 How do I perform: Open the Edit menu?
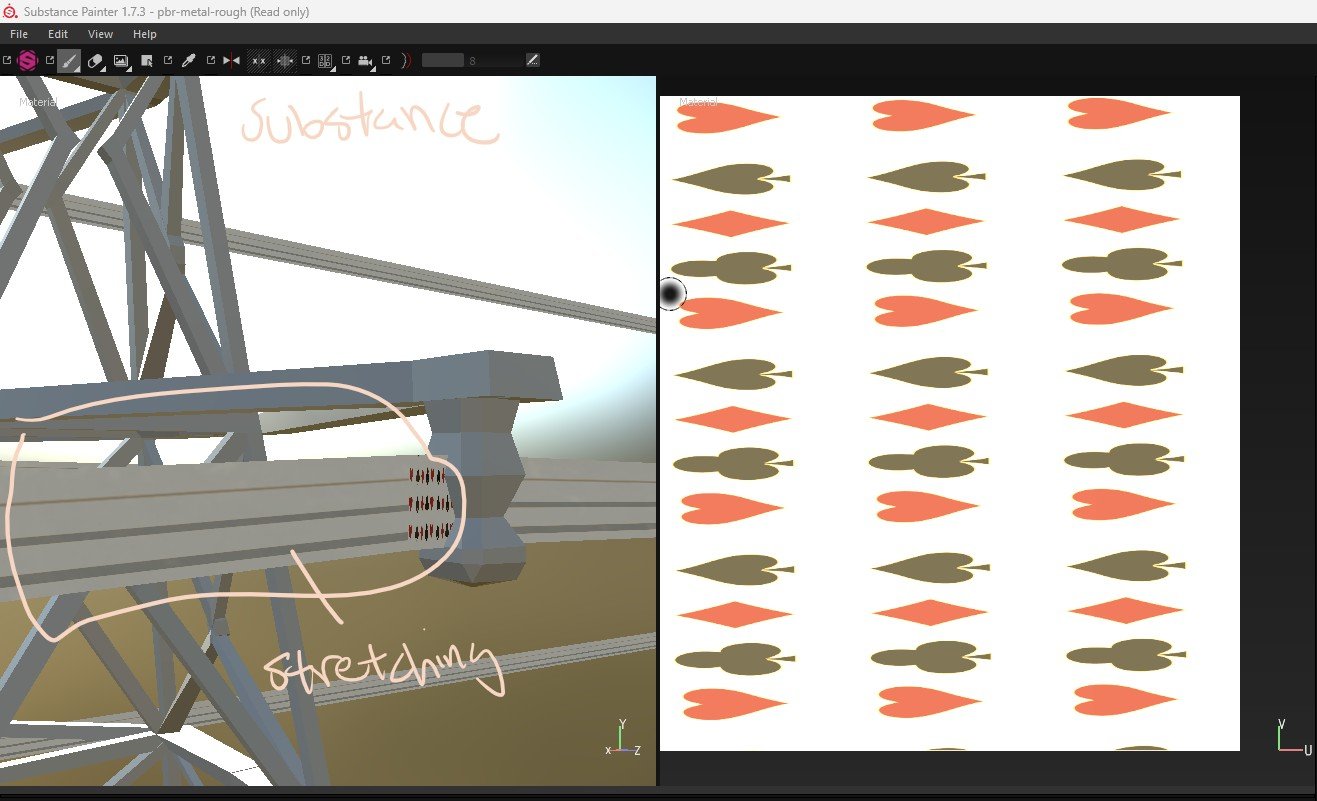tap(58, 34)
